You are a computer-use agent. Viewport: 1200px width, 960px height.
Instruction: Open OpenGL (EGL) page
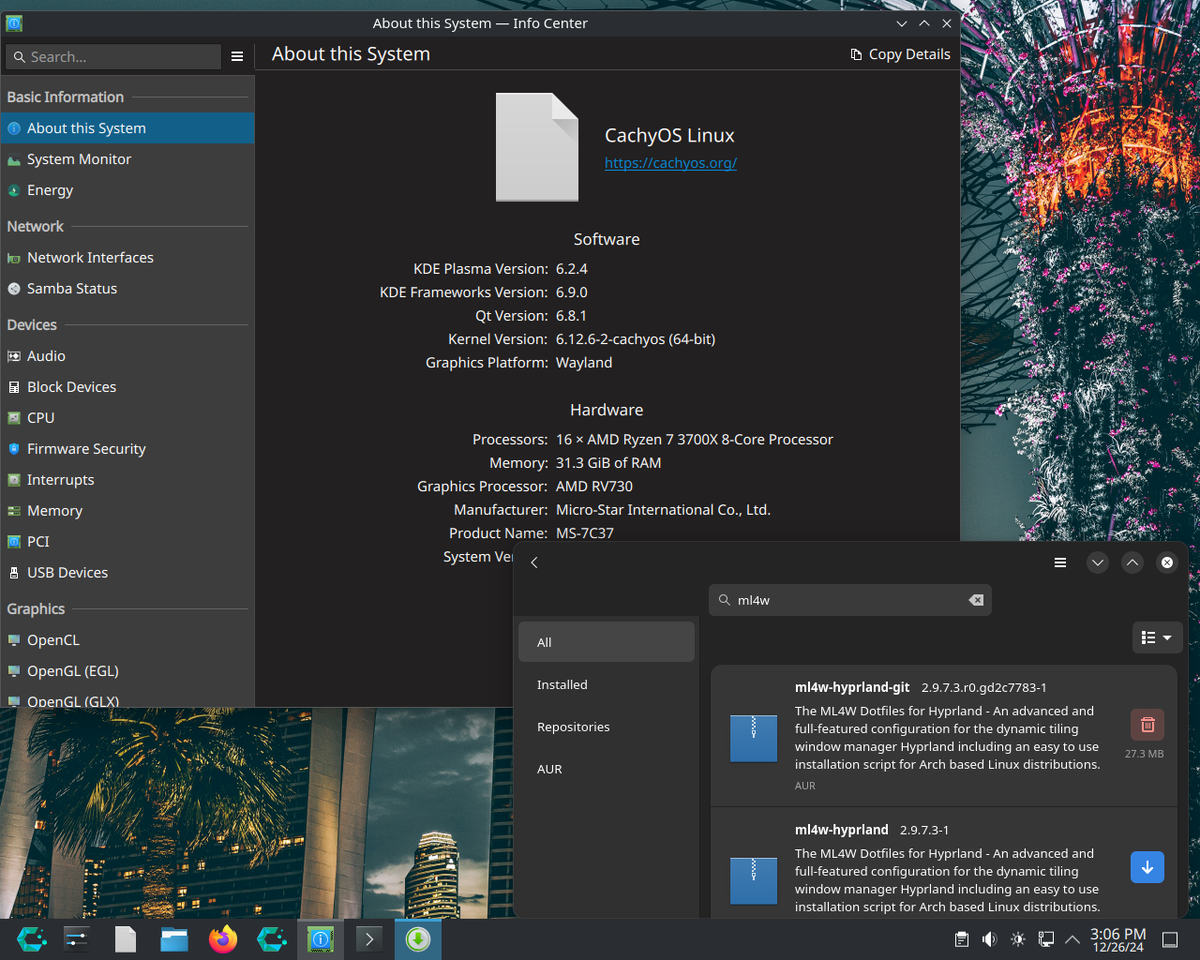click(x=127, y=671)
